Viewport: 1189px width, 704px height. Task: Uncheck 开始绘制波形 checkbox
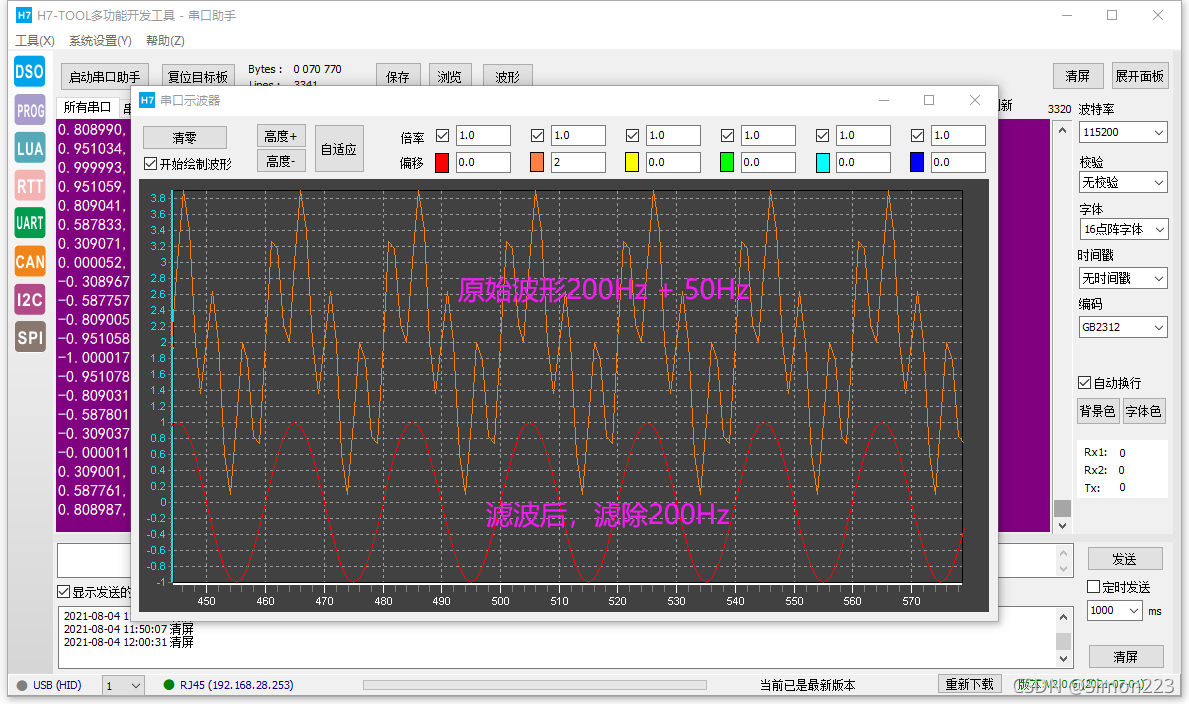pos(150,164)
